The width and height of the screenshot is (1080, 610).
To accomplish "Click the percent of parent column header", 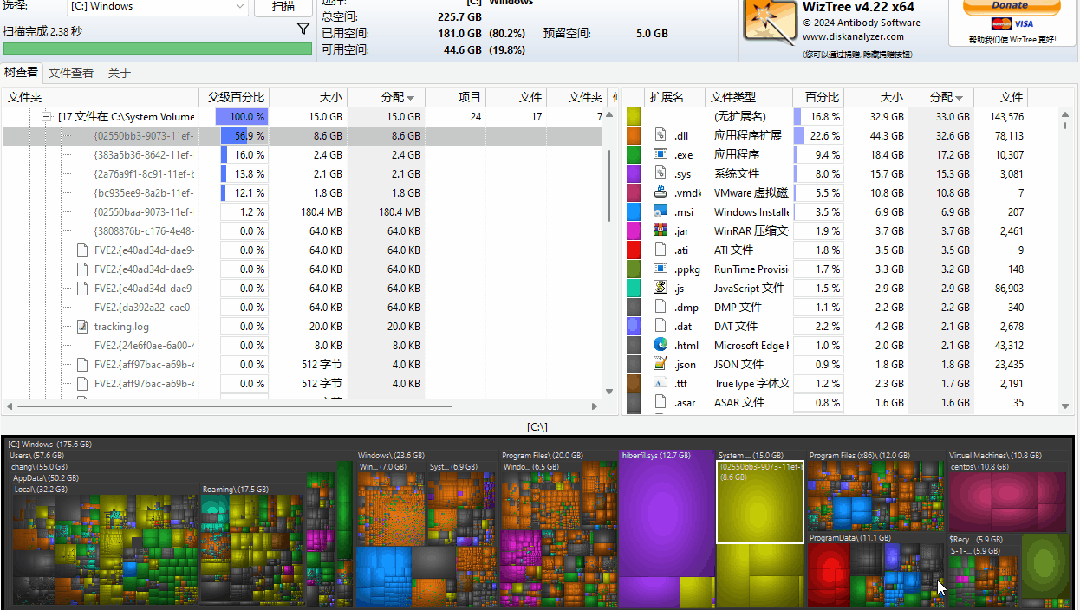I will pos(236,97).
